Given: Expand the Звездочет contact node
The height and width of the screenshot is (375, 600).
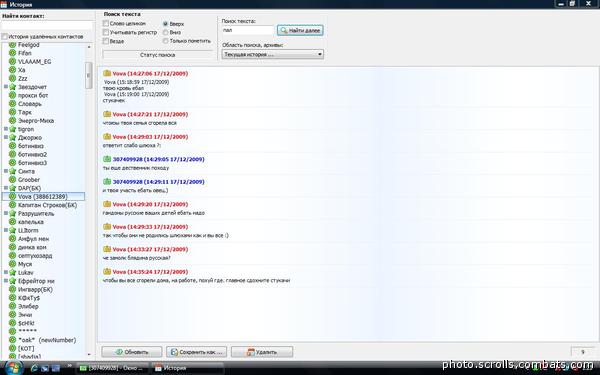Looking at the screenshot, I should pyautogui.click(x=6, y=87).
